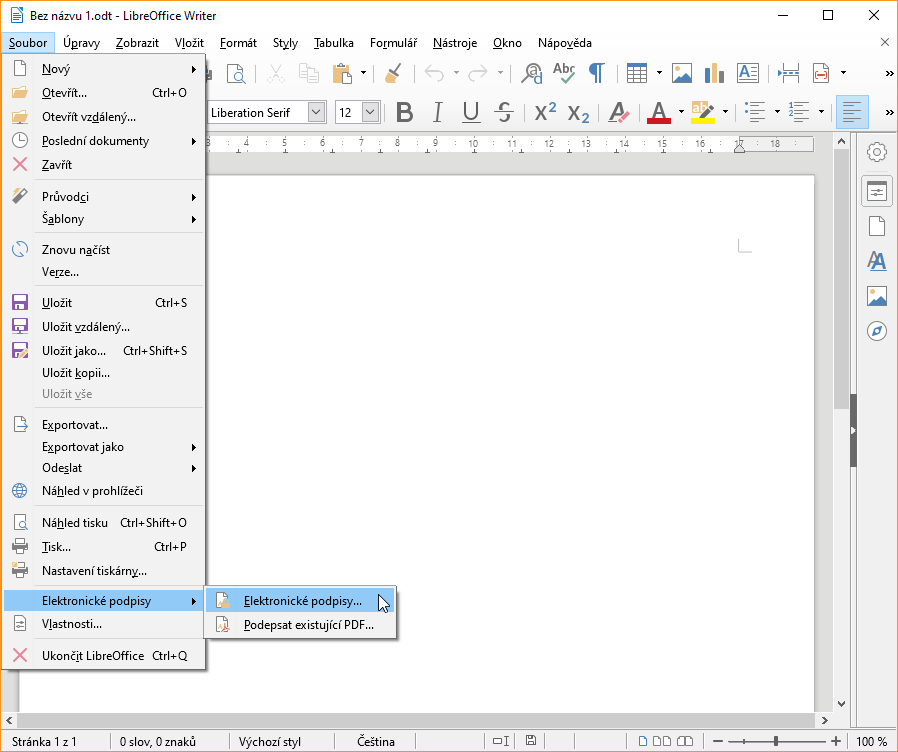Toggle Bold formatting
The height and width of the screenshot is (752, 898).
[404, 112]
